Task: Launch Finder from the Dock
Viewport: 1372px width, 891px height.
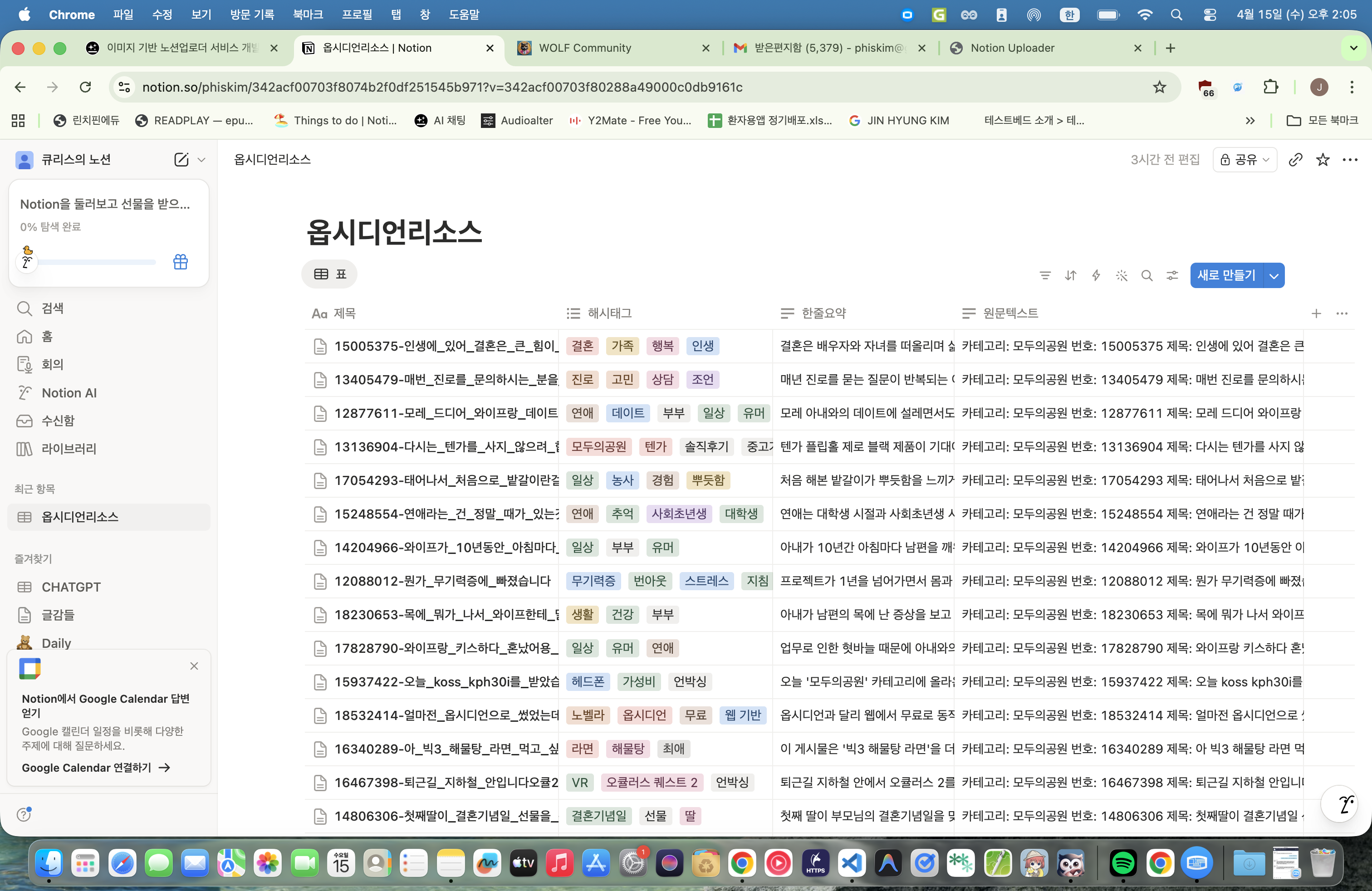Action: click(x=49, y=863)
